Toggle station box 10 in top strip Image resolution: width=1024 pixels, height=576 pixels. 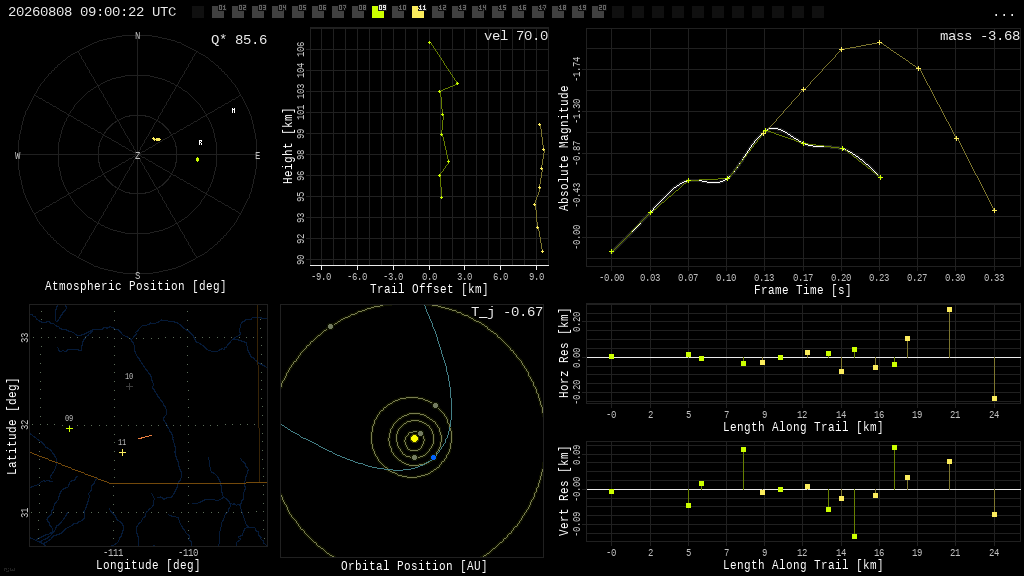point(398,12)
